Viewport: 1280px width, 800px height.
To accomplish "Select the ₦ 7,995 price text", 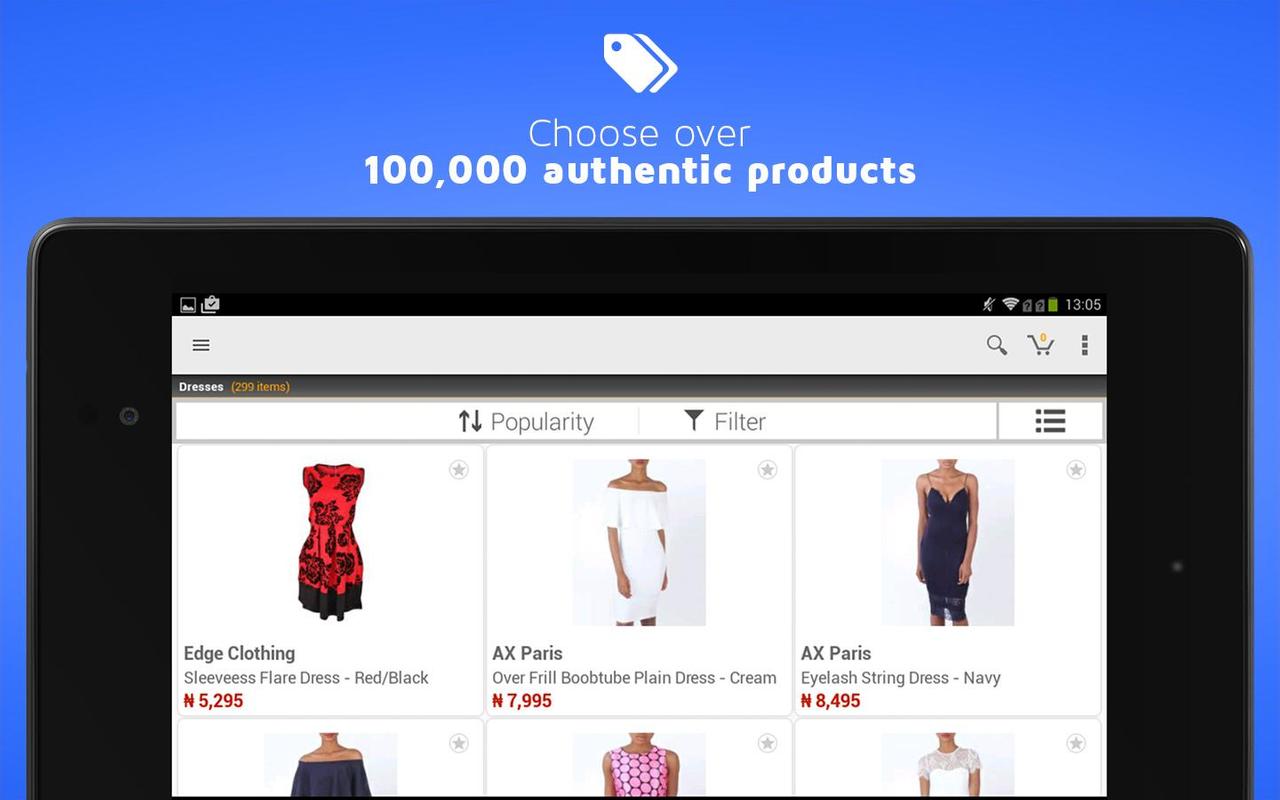I will click(x=522, y=701).
